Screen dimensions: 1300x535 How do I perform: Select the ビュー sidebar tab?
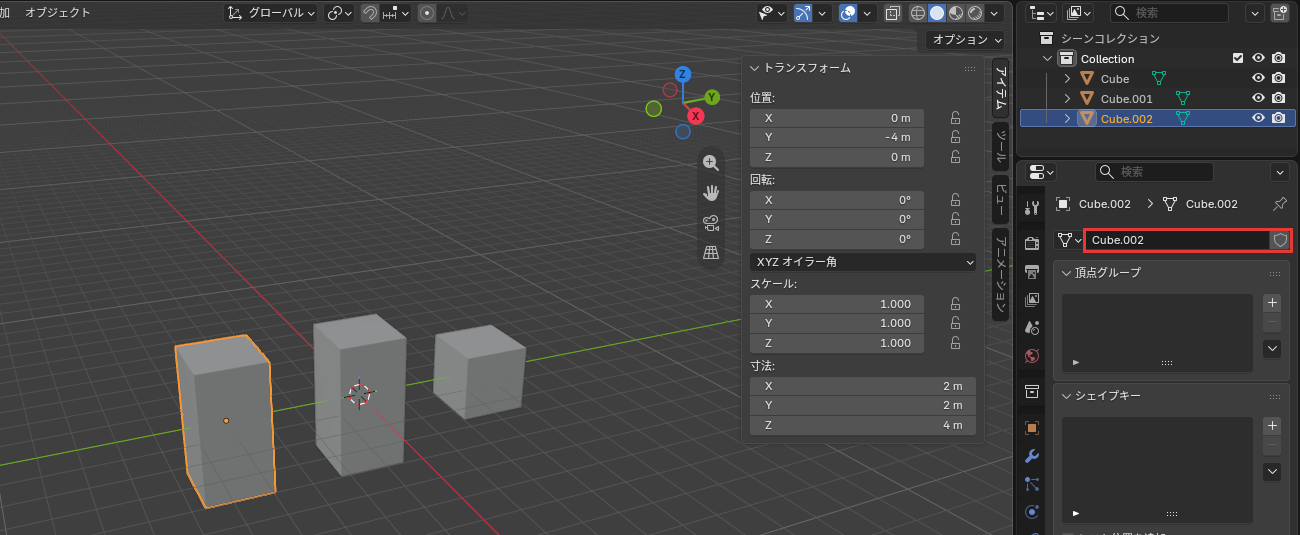(x=1000, y=197)
